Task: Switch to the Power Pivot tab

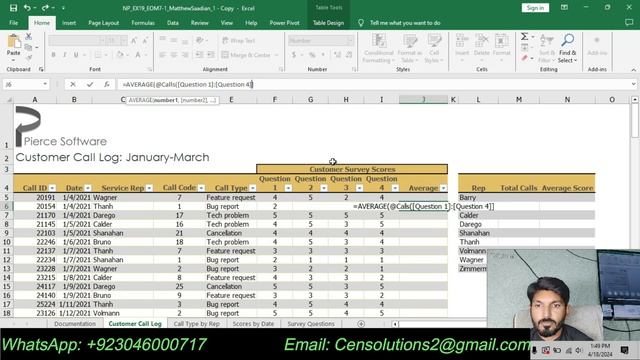Action: (284, 23)
